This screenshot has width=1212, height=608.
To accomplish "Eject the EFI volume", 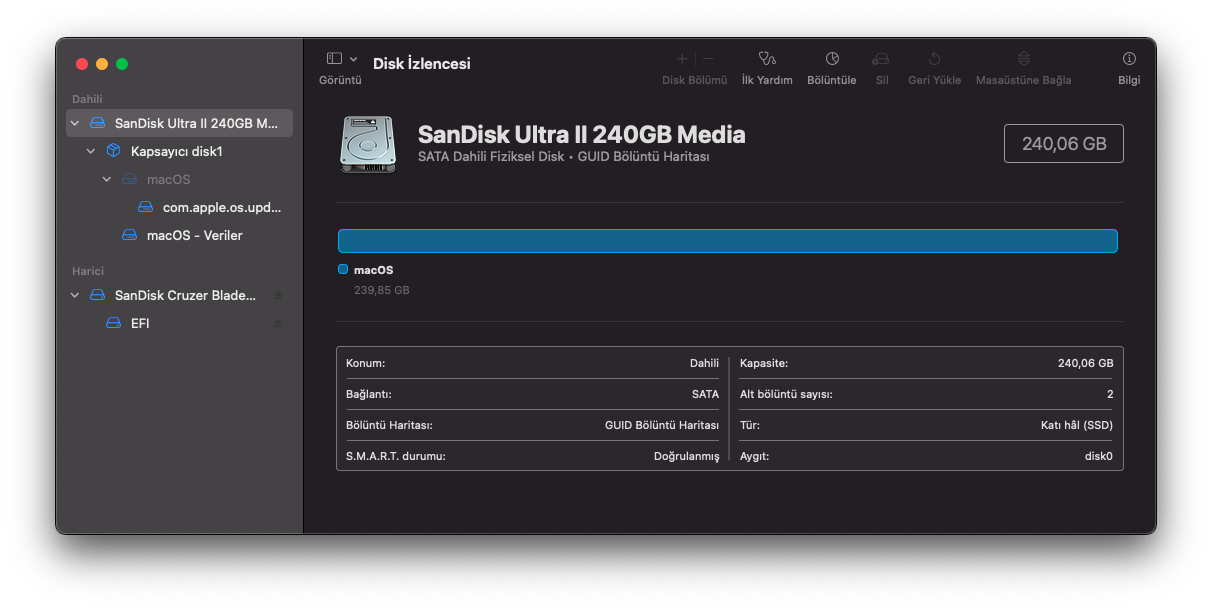I will click(278, 324).
